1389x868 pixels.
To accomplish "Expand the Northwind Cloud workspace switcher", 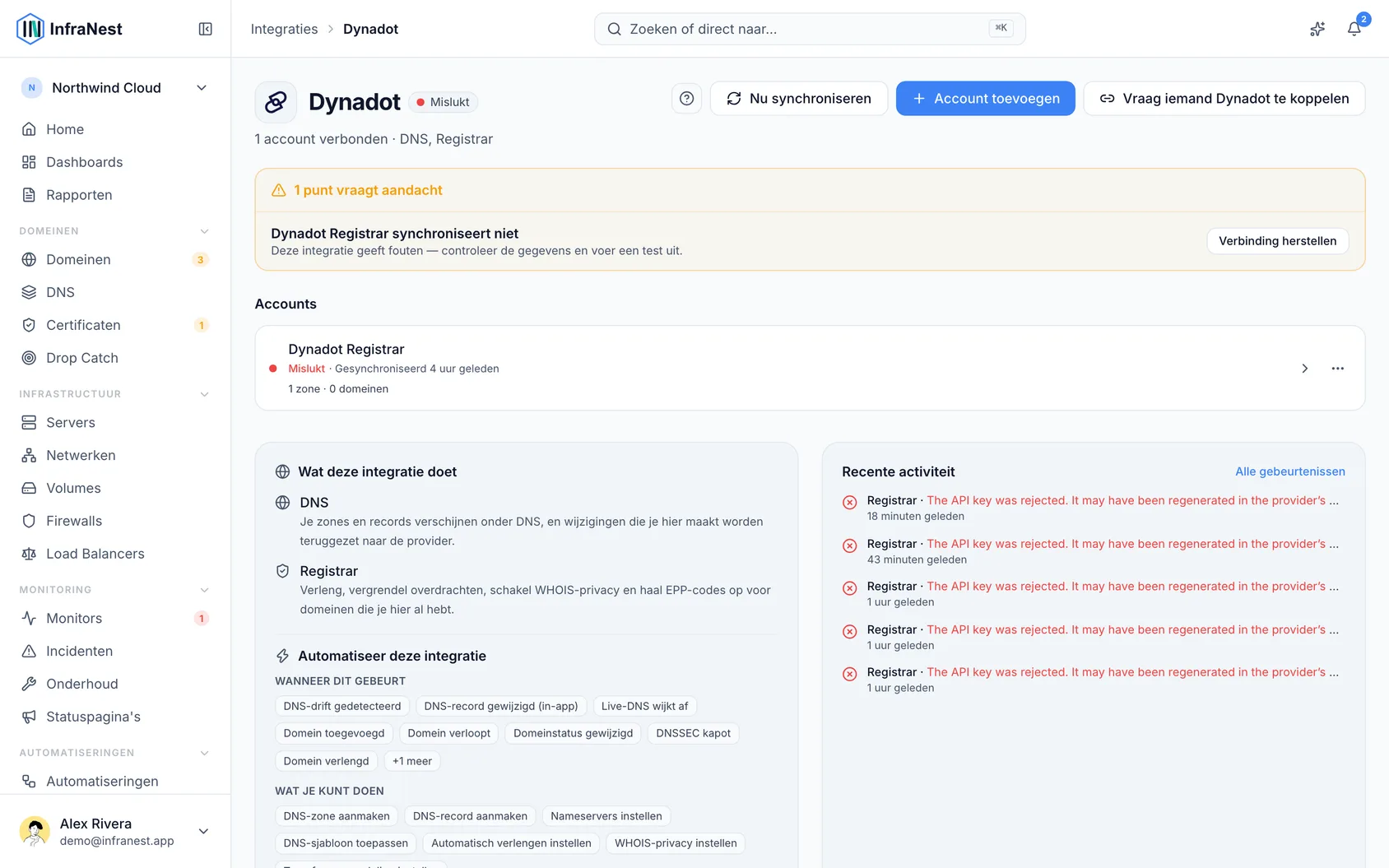I will point(115,88).
